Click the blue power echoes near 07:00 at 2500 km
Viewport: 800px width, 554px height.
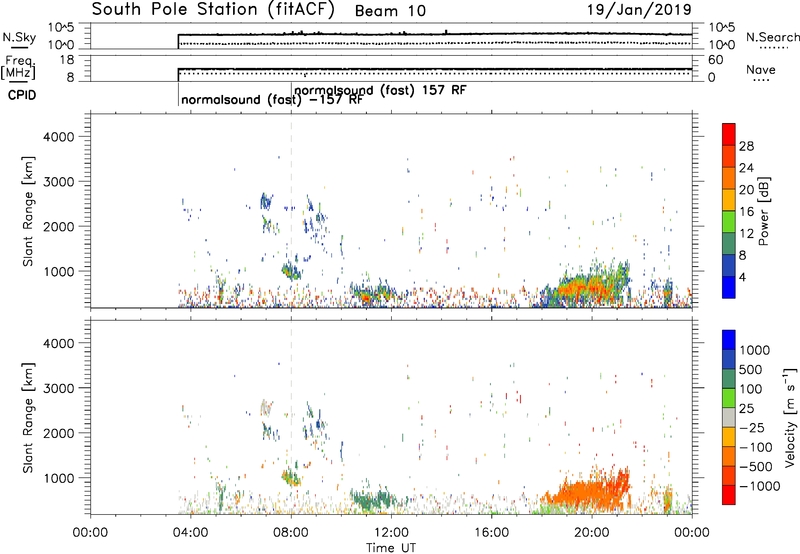click(266, 201)
